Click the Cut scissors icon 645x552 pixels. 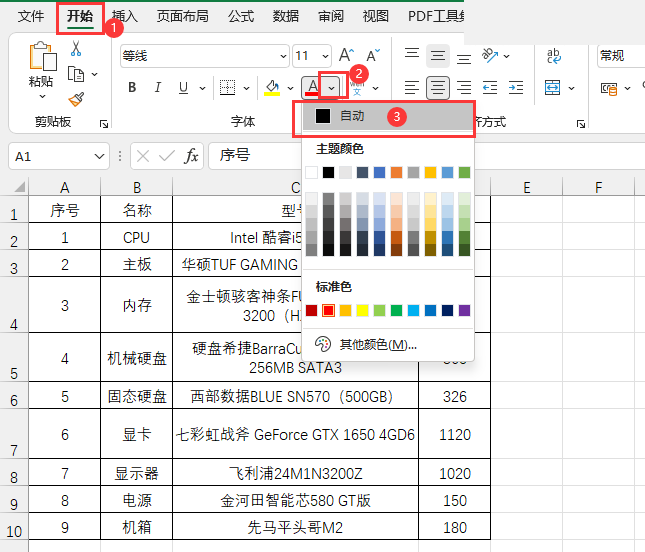tap(76, 49)
